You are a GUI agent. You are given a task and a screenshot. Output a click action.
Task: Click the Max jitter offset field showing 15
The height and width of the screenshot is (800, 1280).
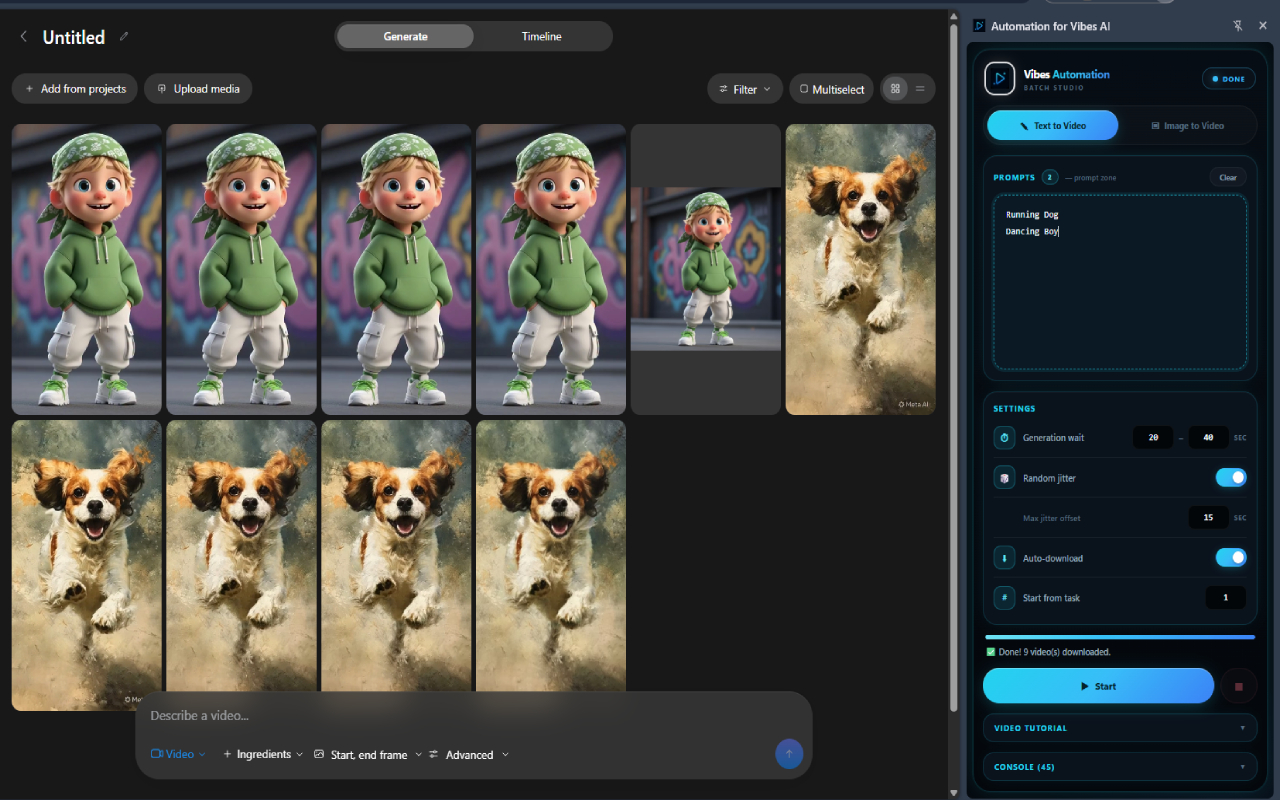tap(1208, 518)
